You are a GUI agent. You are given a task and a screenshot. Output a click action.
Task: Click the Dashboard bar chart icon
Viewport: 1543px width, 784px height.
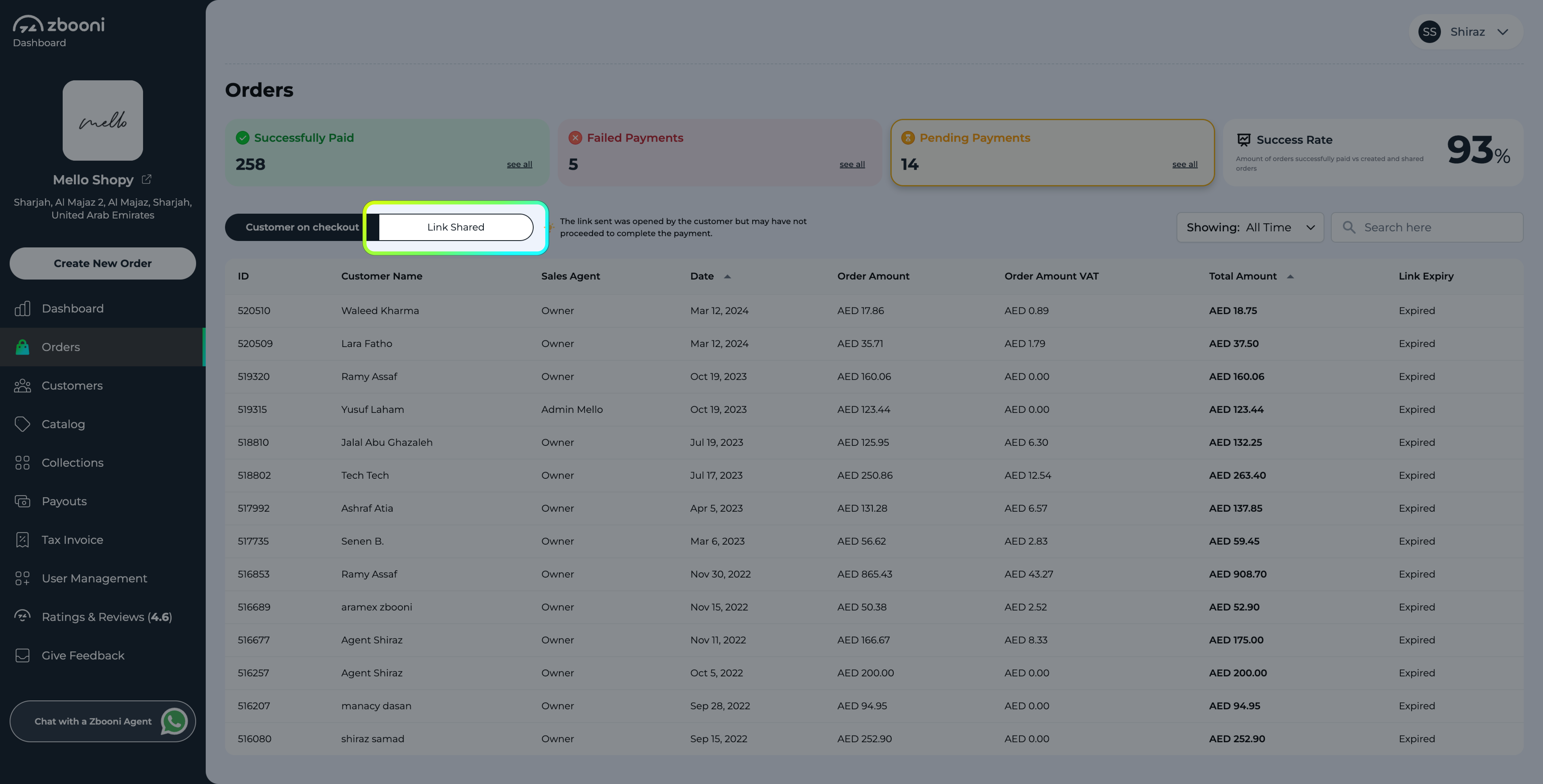point(23,308)
